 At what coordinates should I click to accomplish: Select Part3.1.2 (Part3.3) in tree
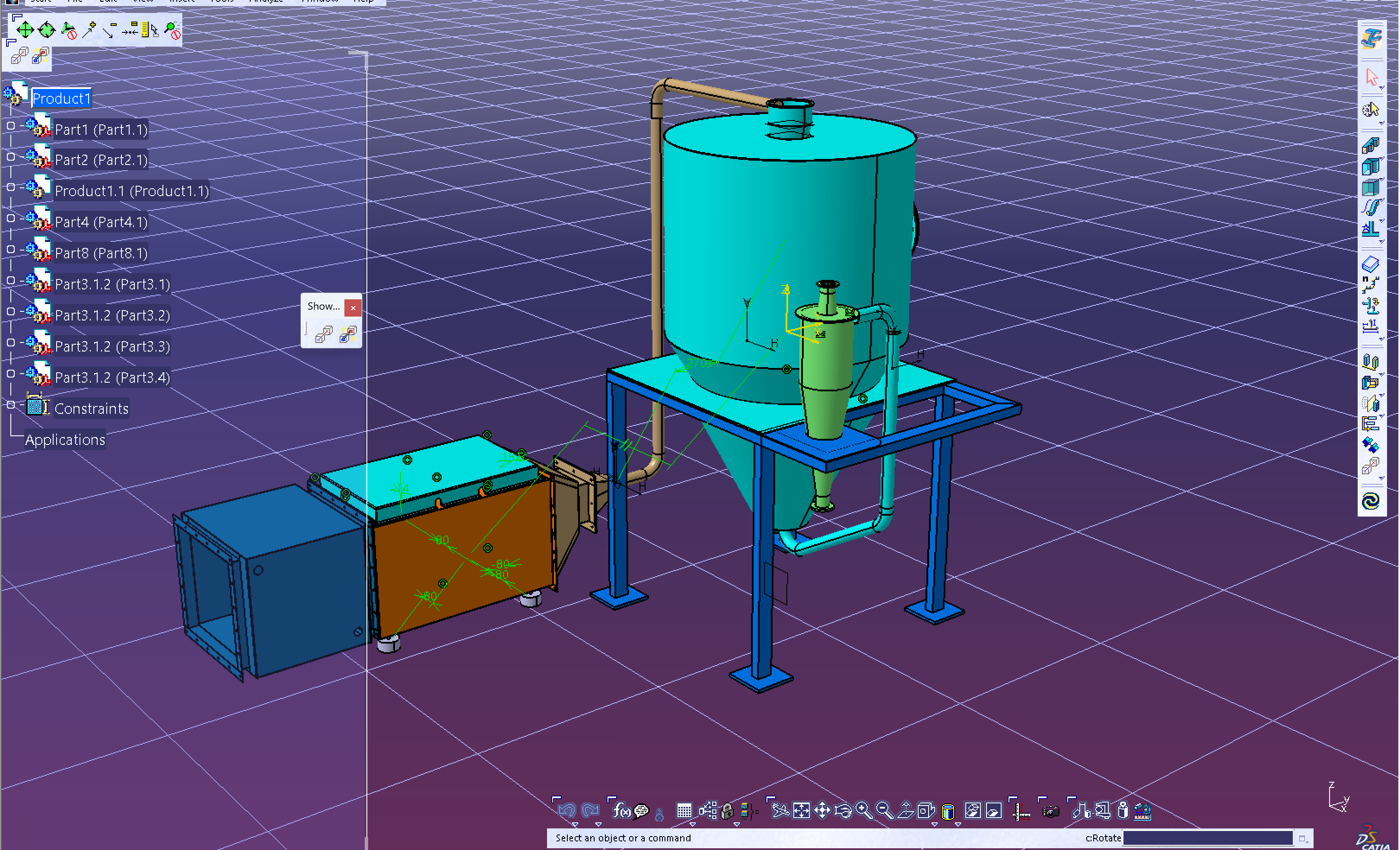(x=112, y=346)
